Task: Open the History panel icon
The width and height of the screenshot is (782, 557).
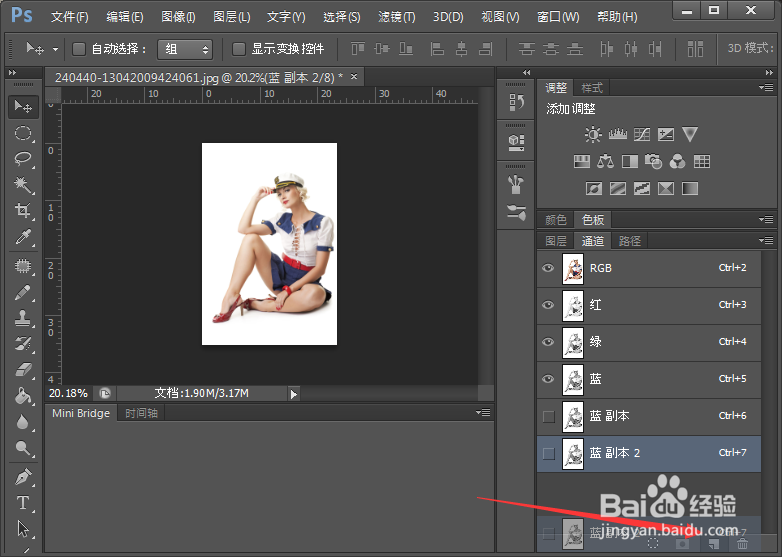Action: (516, 103)
